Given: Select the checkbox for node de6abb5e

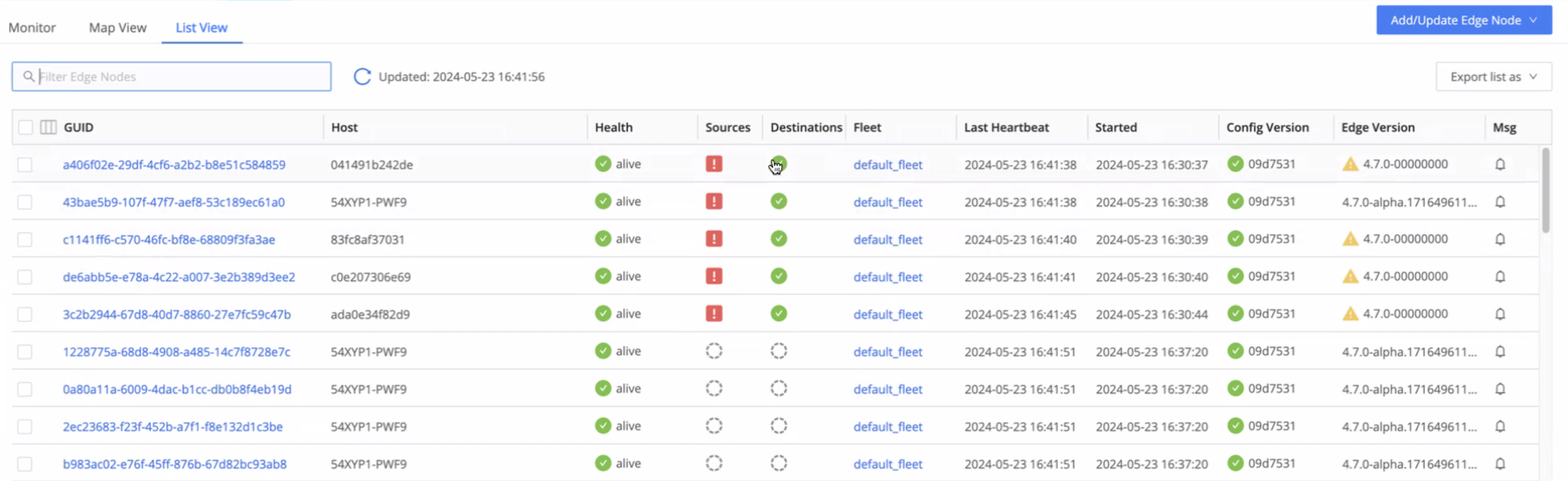Looking at the screenshot, I should (x=25, y=277).
